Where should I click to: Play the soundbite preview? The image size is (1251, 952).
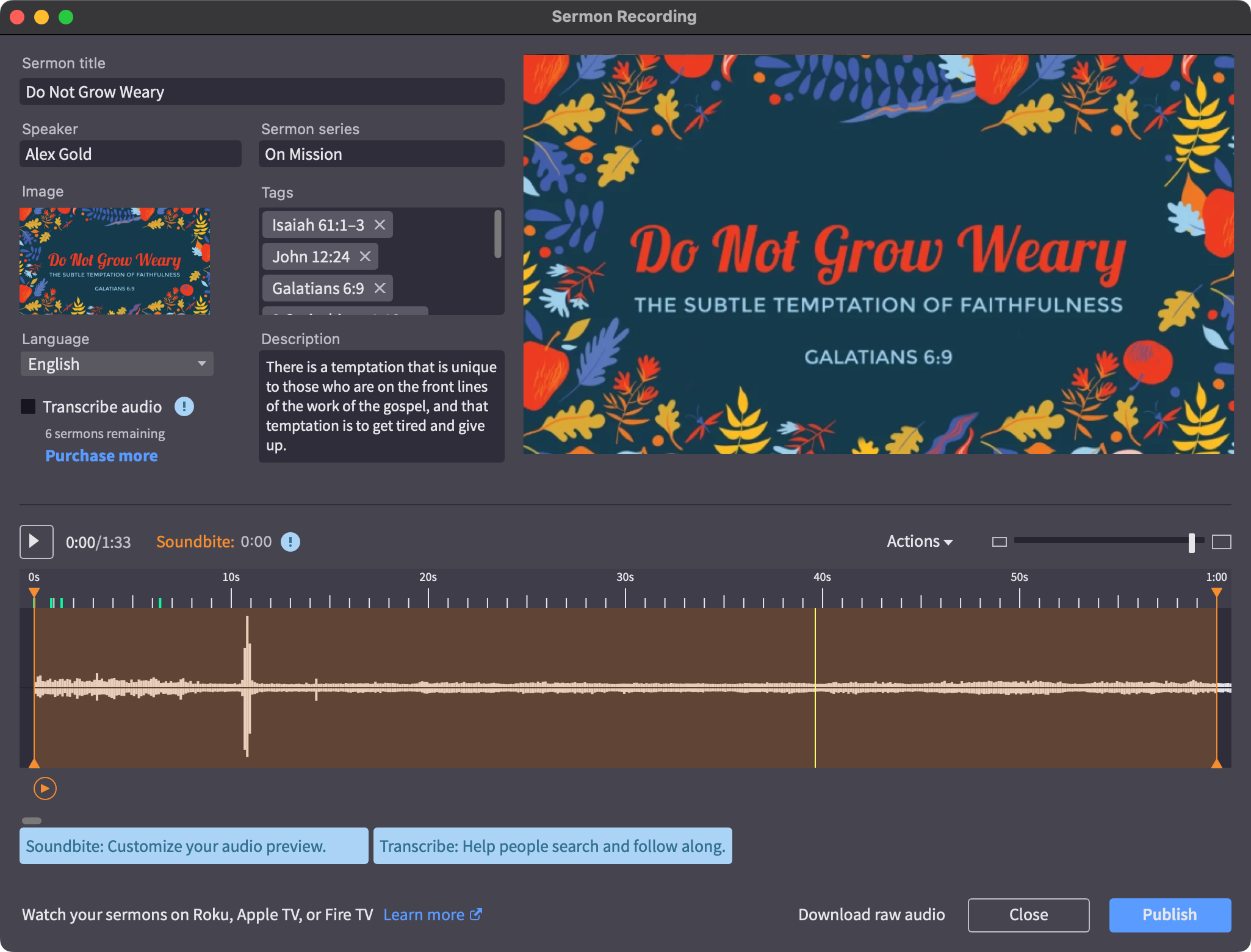click(x=45, y=788)
